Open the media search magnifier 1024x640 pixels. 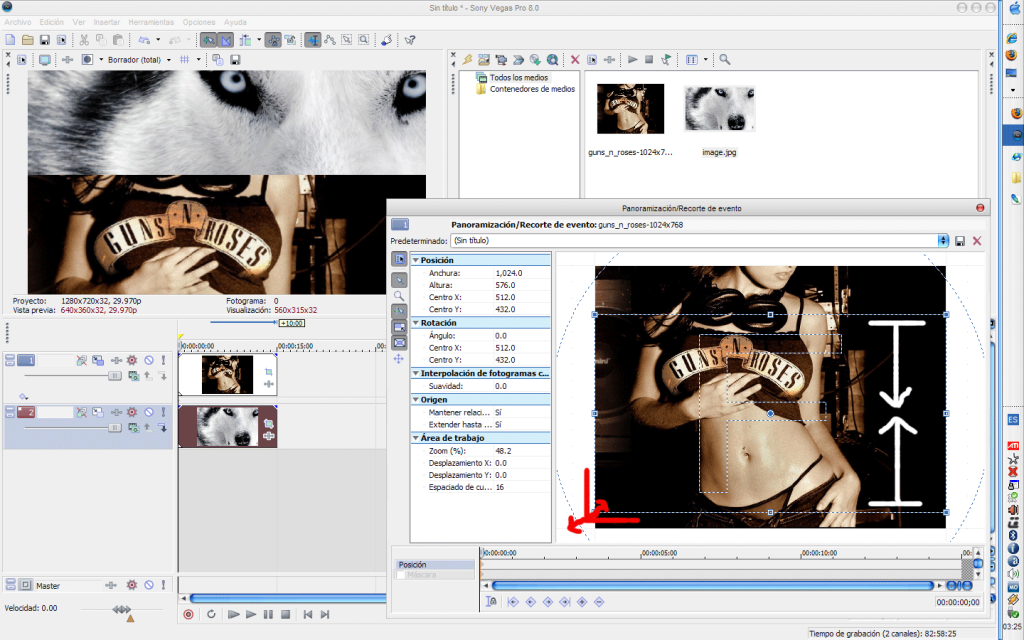click(724, 60)
